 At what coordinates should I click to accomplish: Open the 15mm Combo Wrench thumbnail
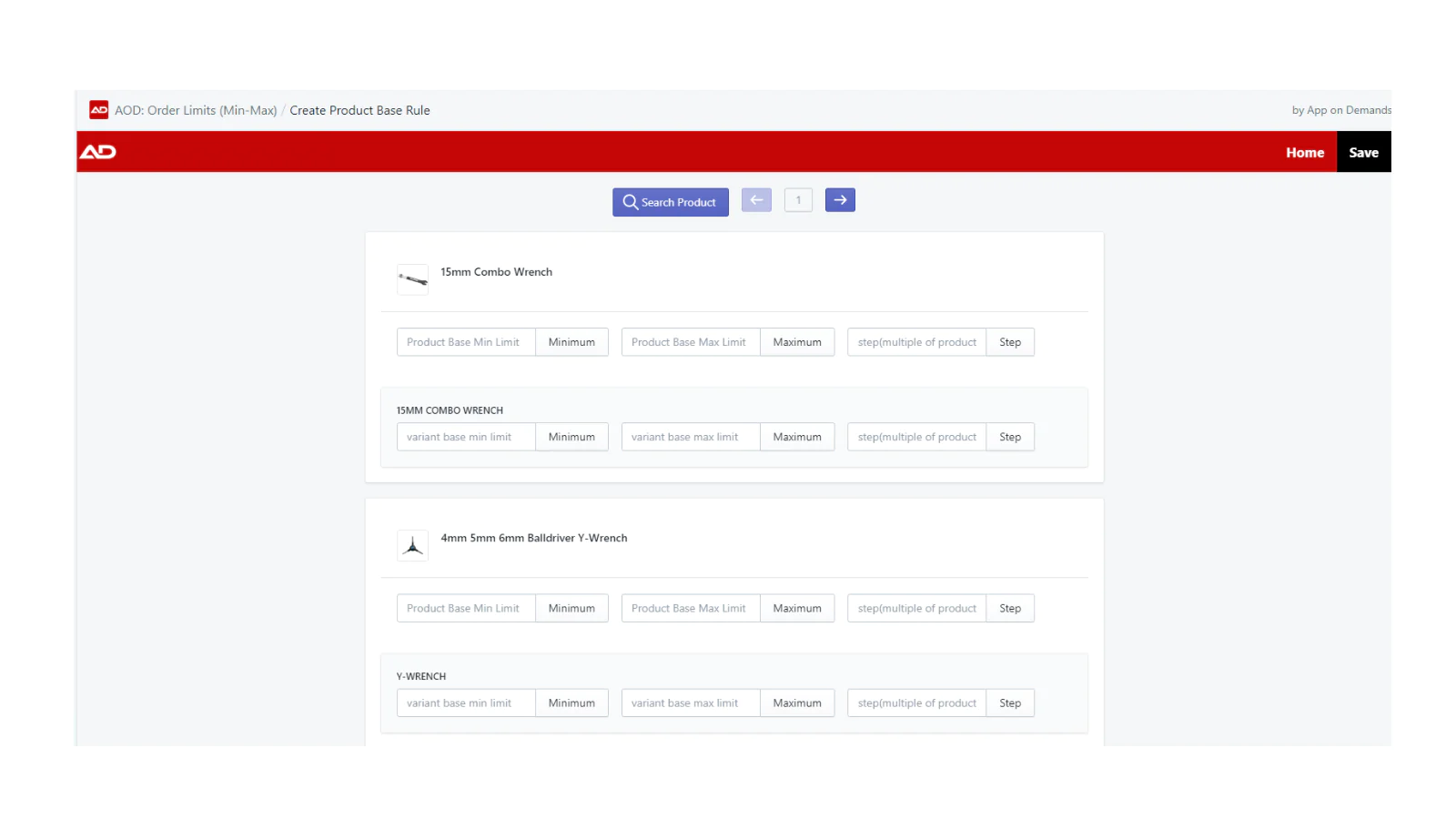(x=412, y=279)
